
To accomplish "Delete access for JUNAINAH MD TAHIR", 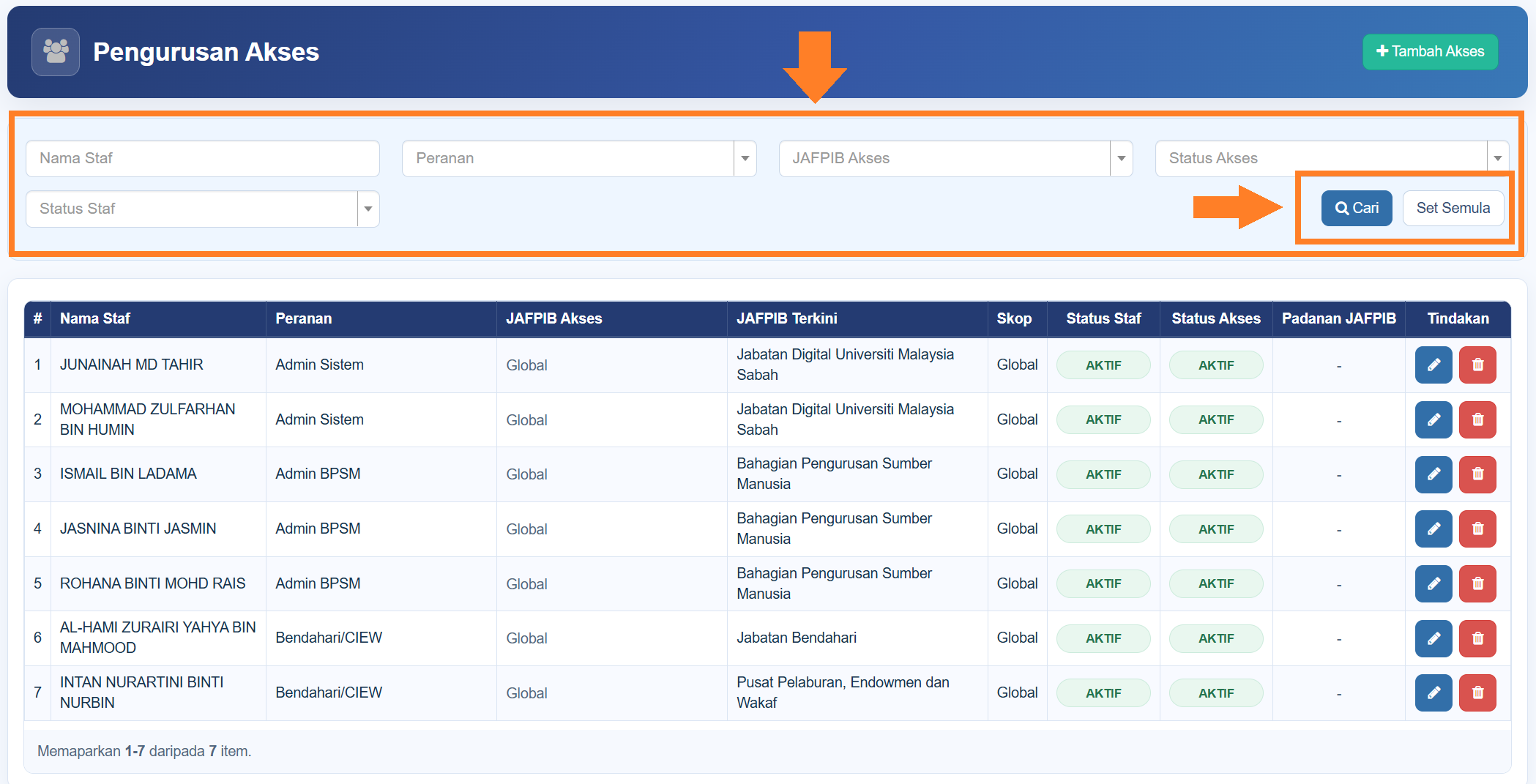I will 1477,365.
